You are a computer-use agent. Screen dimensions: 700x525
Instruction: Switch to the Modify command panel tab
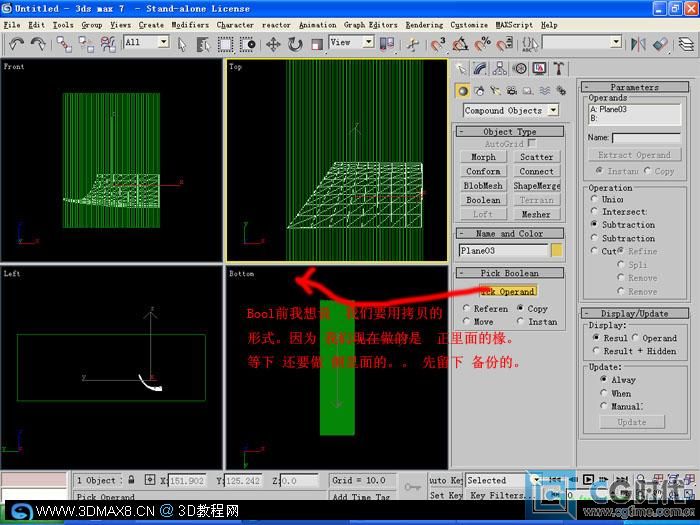click(480, 68)
